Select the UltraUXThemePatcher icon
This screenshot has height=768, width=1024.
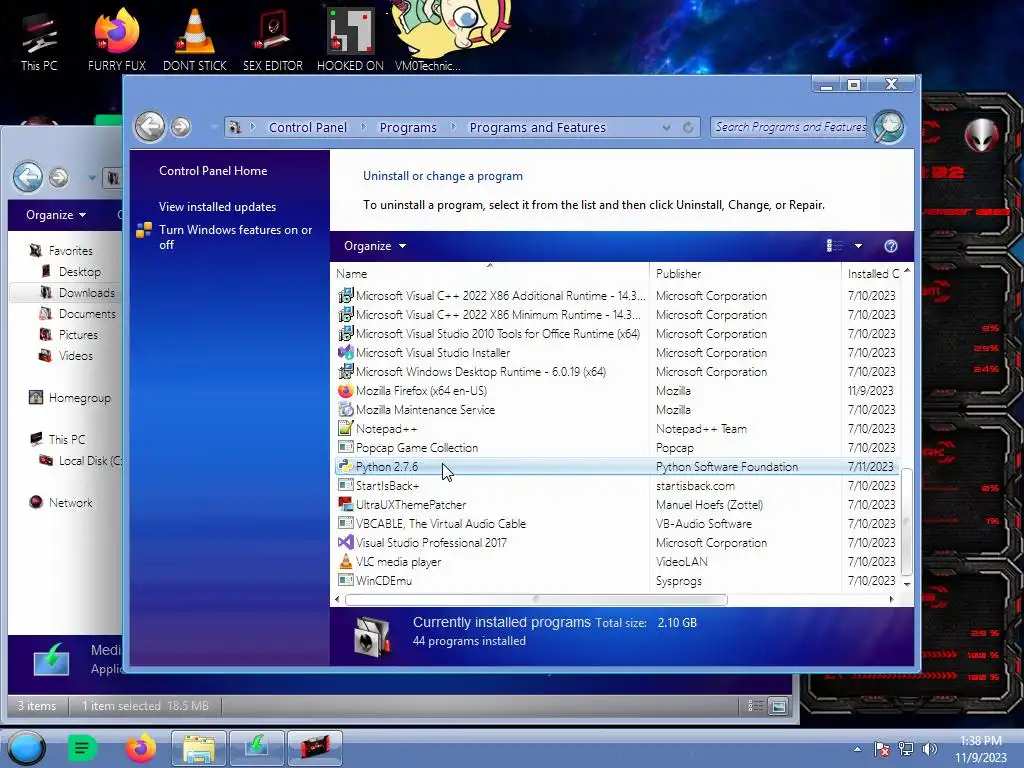click(x=345, y=505)
